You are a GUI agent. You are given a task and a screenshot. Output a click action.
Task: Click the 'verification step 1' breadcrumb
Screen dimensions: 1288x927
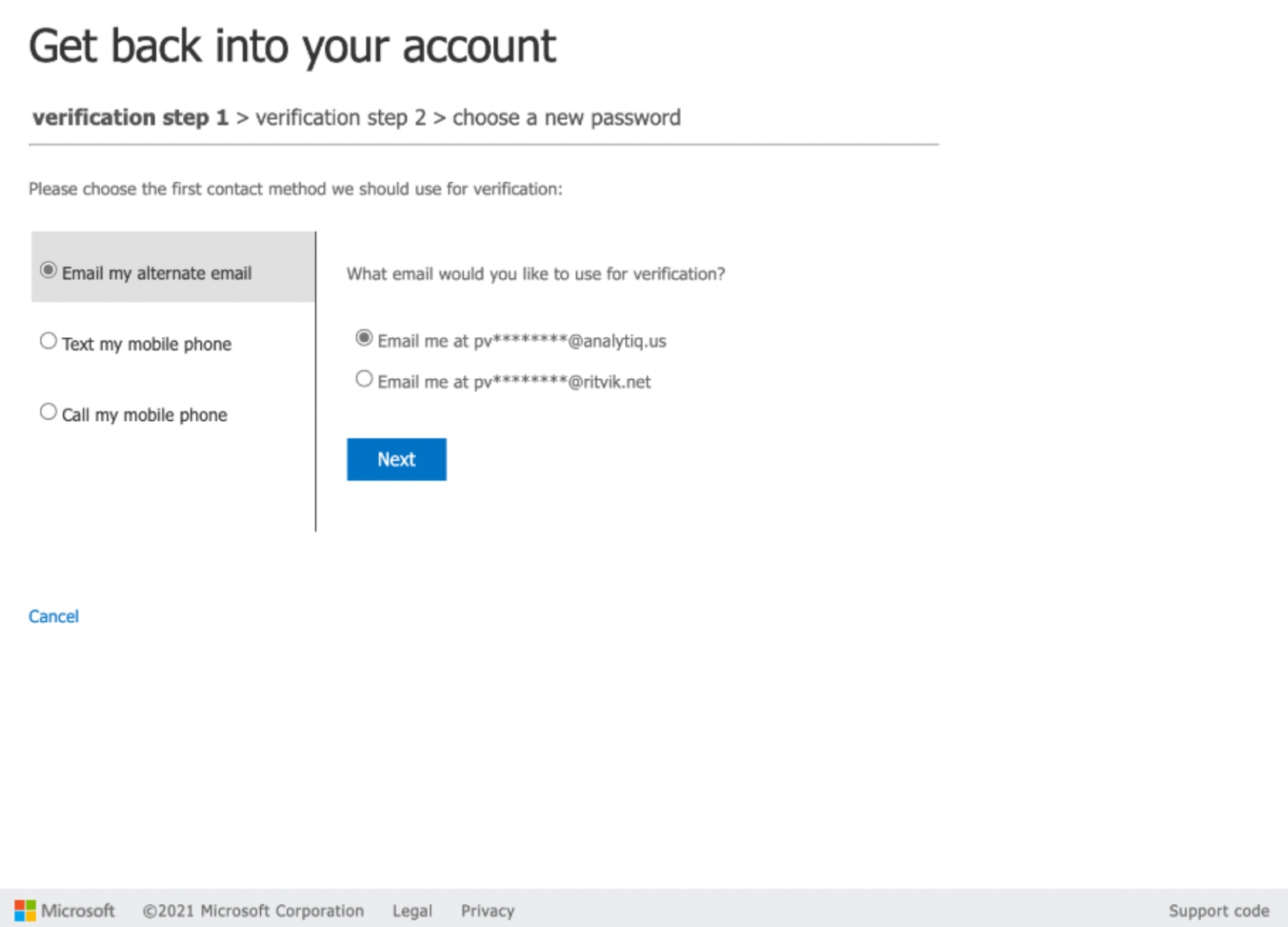tap(130, 117)
